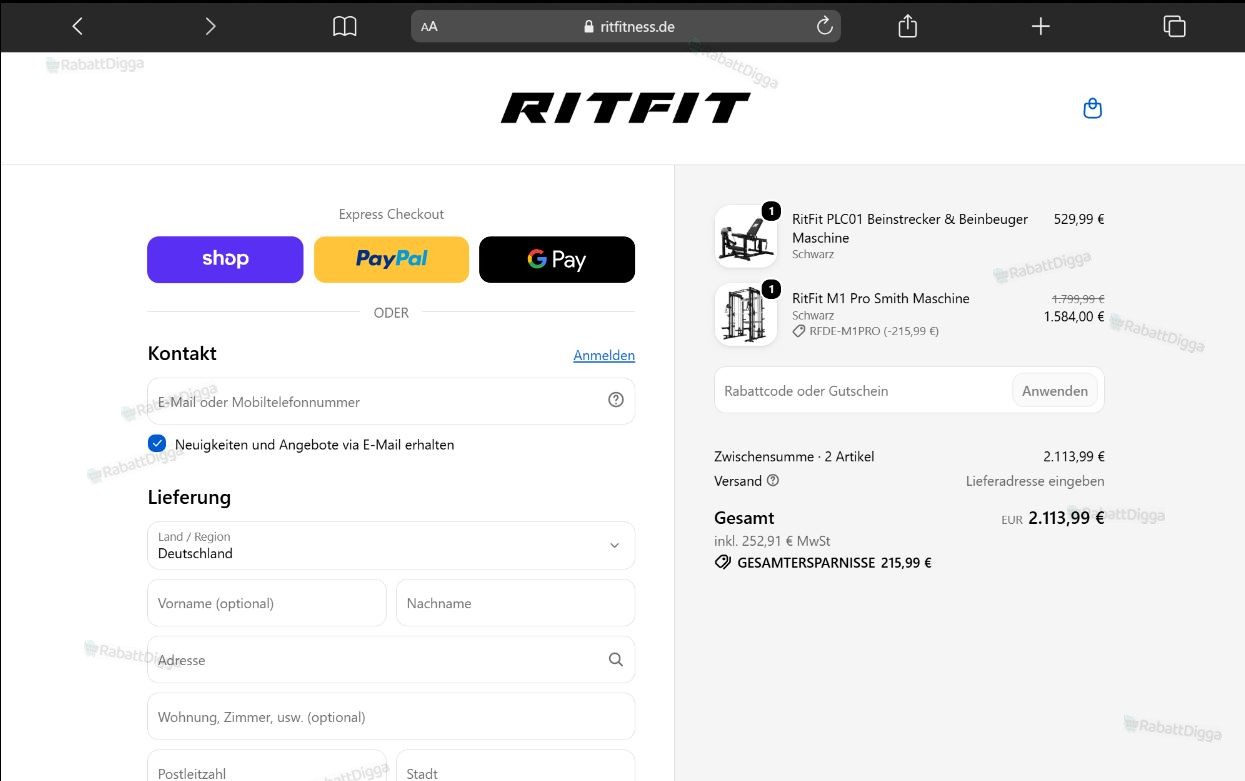
Task: Click the 1.584,00 € discounted price
Action: coord(1074,317)
